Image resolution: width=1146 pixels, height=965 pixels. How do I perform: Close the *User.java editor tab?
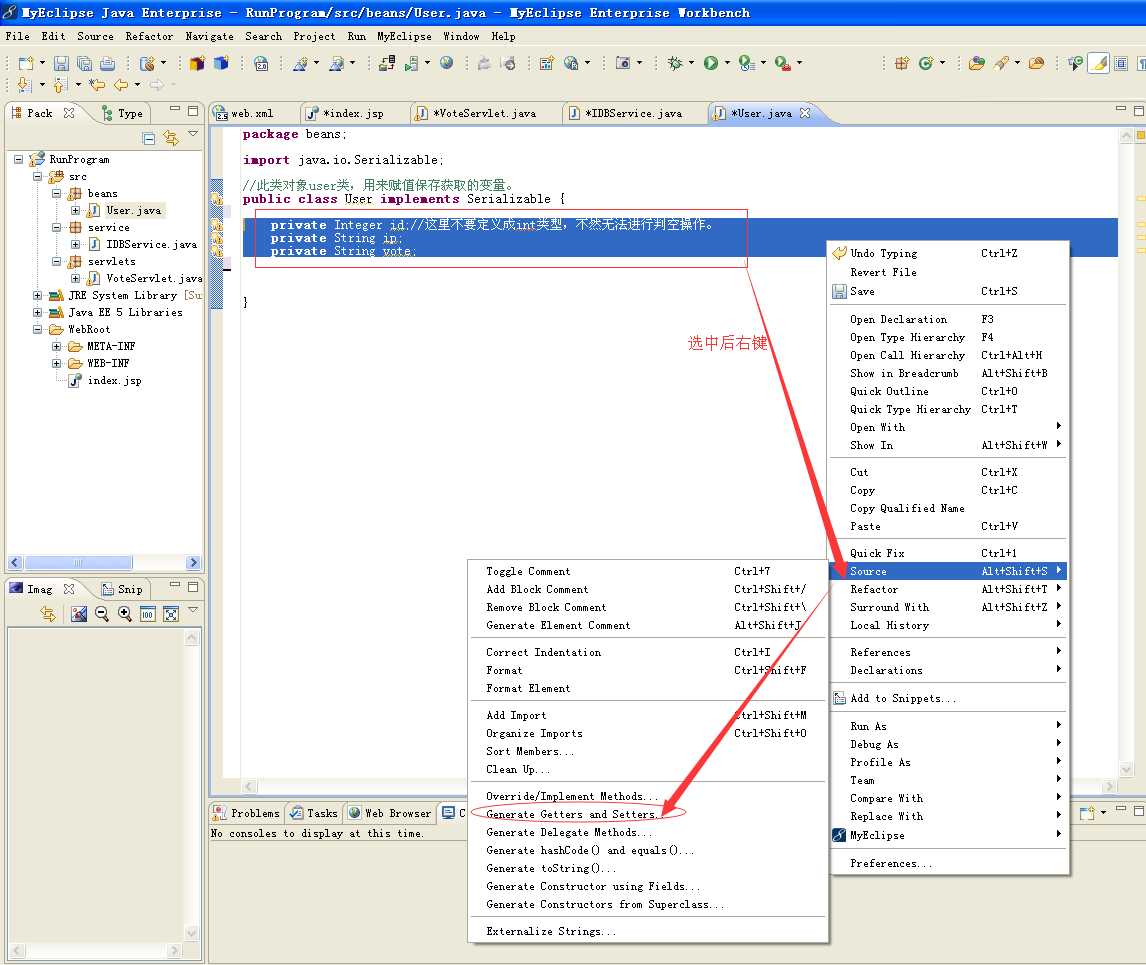click(x=805, y=113)
